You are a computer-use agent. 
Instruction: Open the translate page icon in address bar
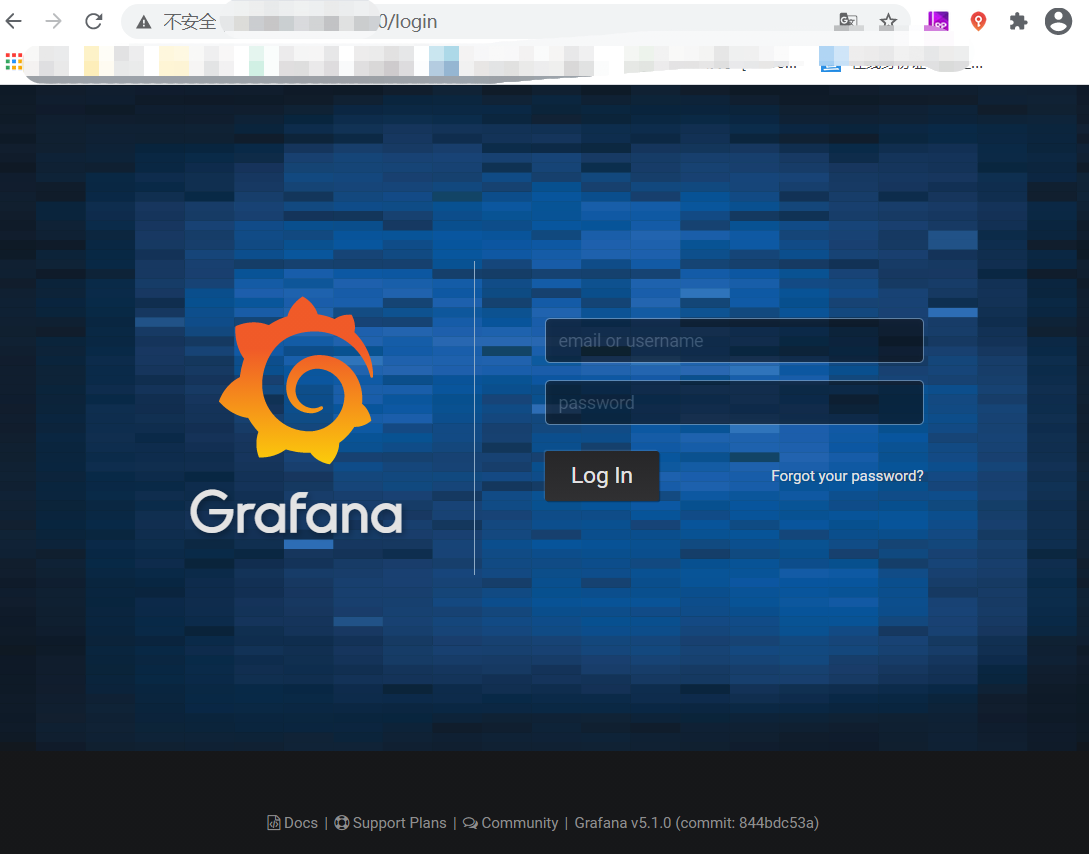[x=848, y=22]
